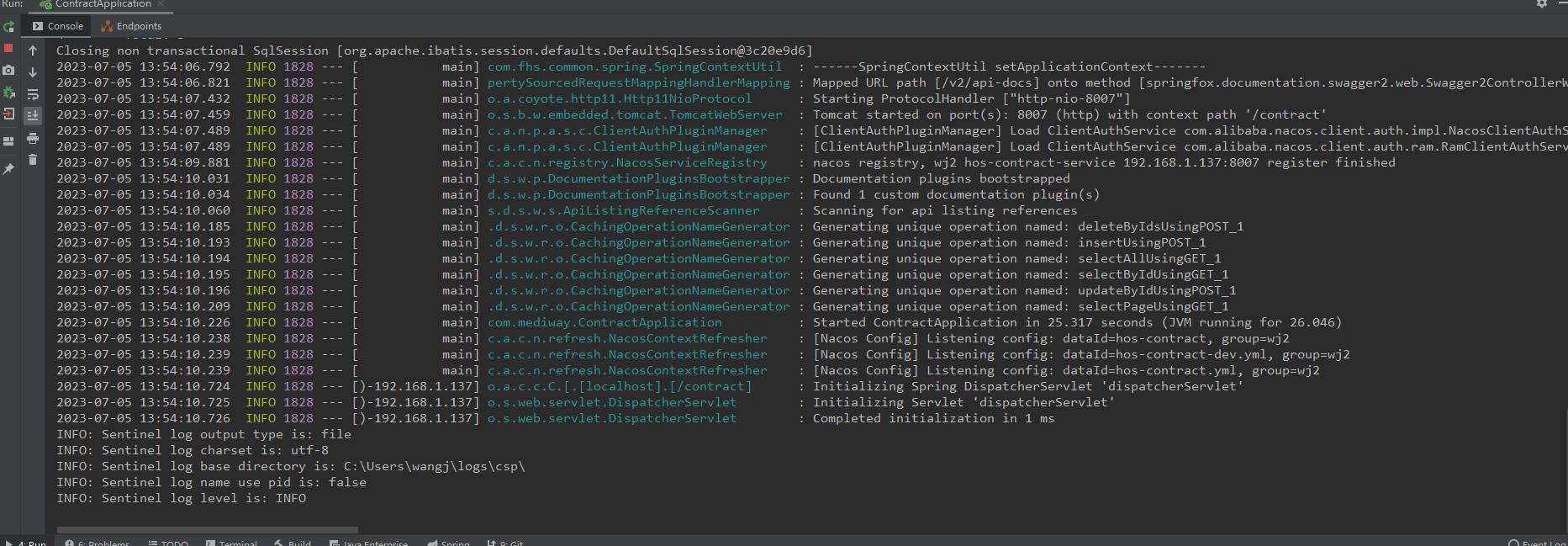Open Run panel settings gear
This screenshot has width=1568, height=546.
[1541, 4]
